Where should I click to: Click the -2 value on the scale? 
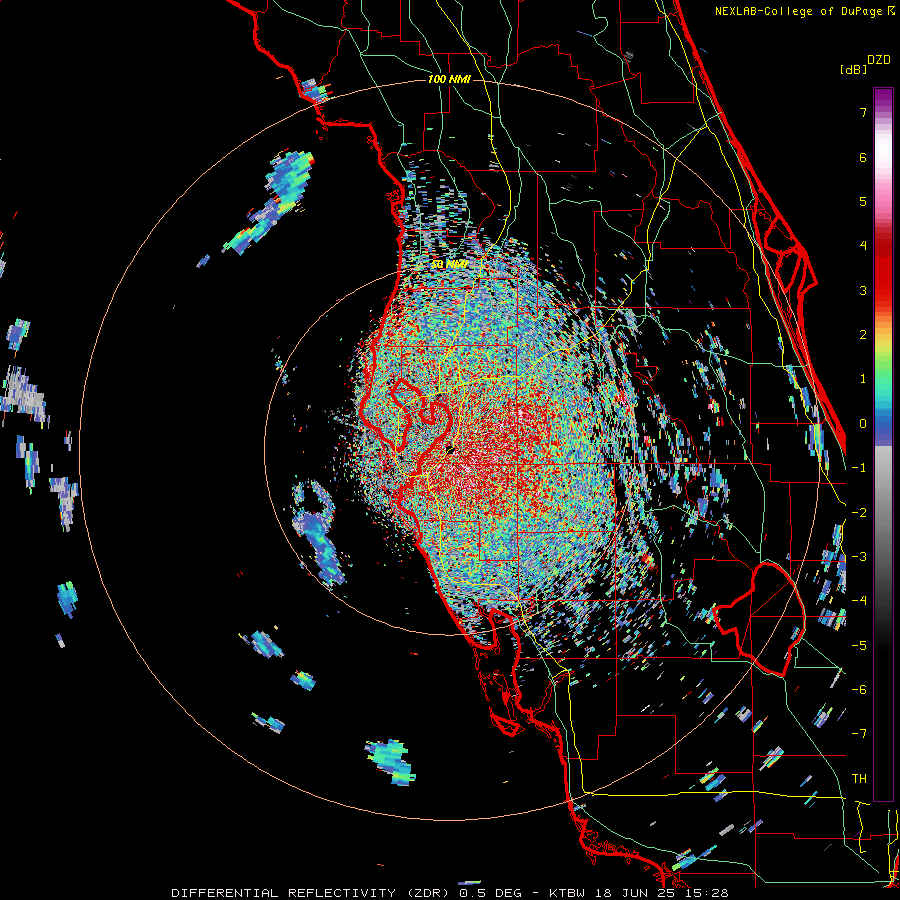pyautogui.click(x=859, y=513)
